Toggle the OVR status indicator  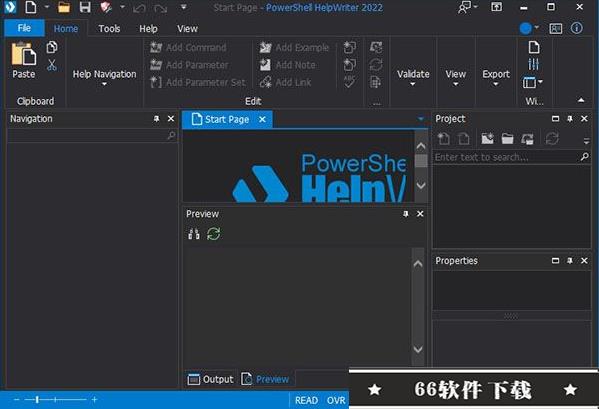(x=336, y=400)
